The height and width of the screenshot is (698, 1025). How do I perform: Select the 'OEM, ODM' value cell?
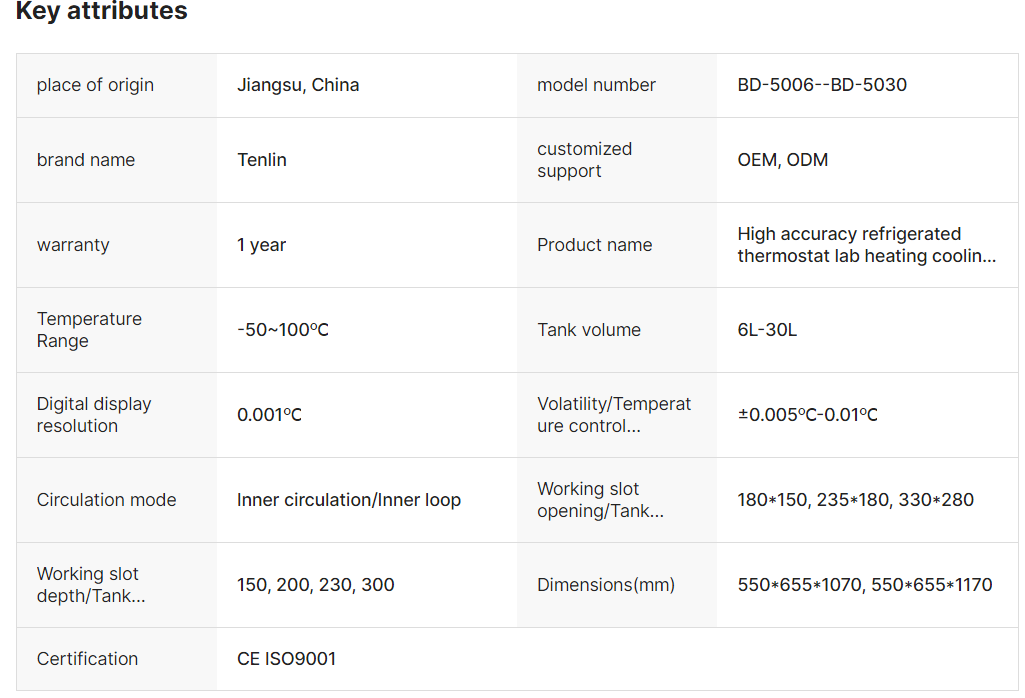pyautogui.click(x=783, y=160)
